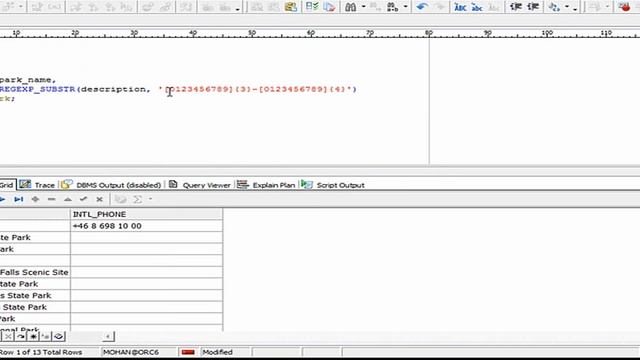Click the park_name text in the SQL editor

coord(26,80)
